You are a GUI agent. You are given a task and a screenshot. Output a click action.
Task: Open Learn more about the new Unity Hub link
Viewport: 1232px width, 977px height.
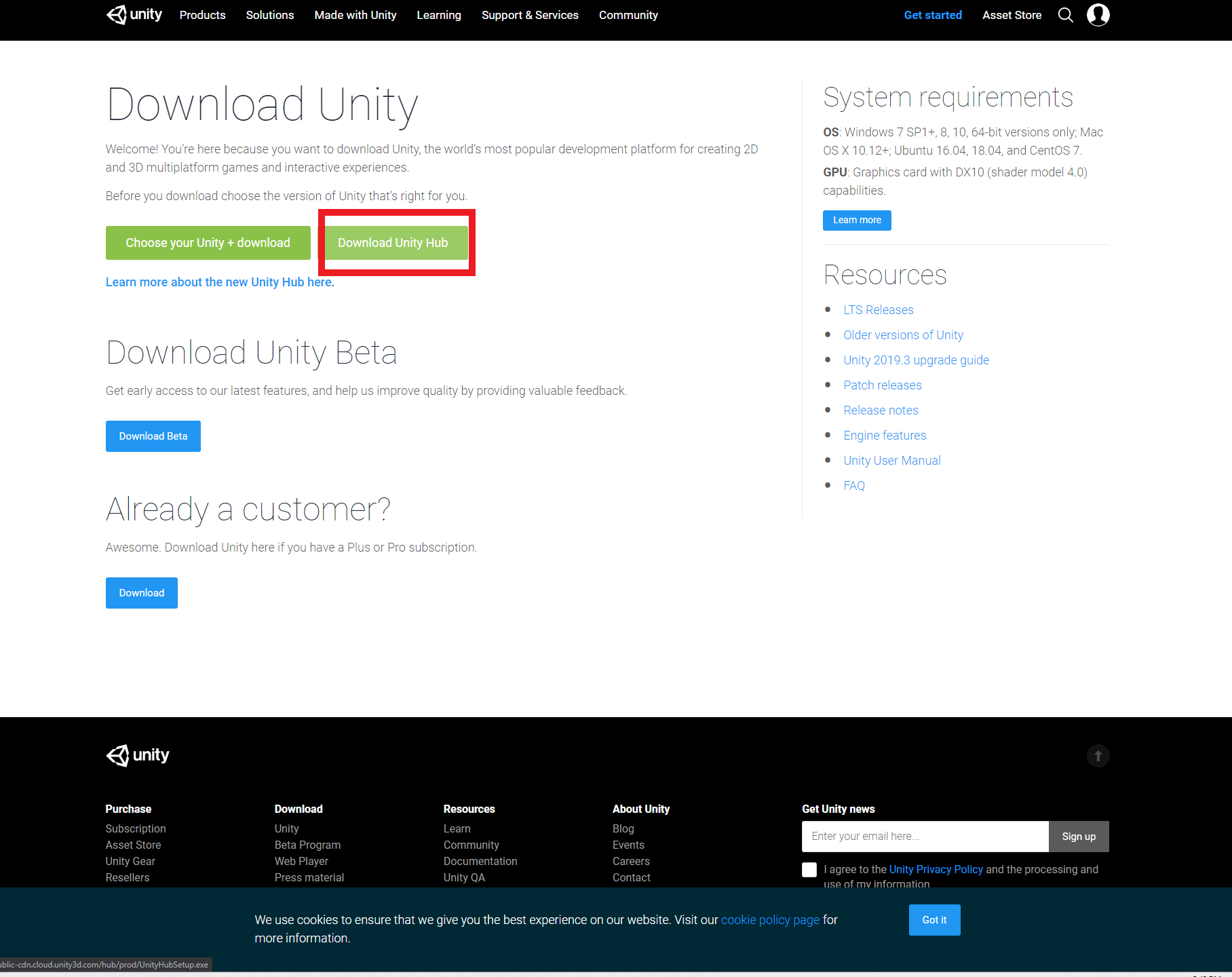(x=220, y=282)
